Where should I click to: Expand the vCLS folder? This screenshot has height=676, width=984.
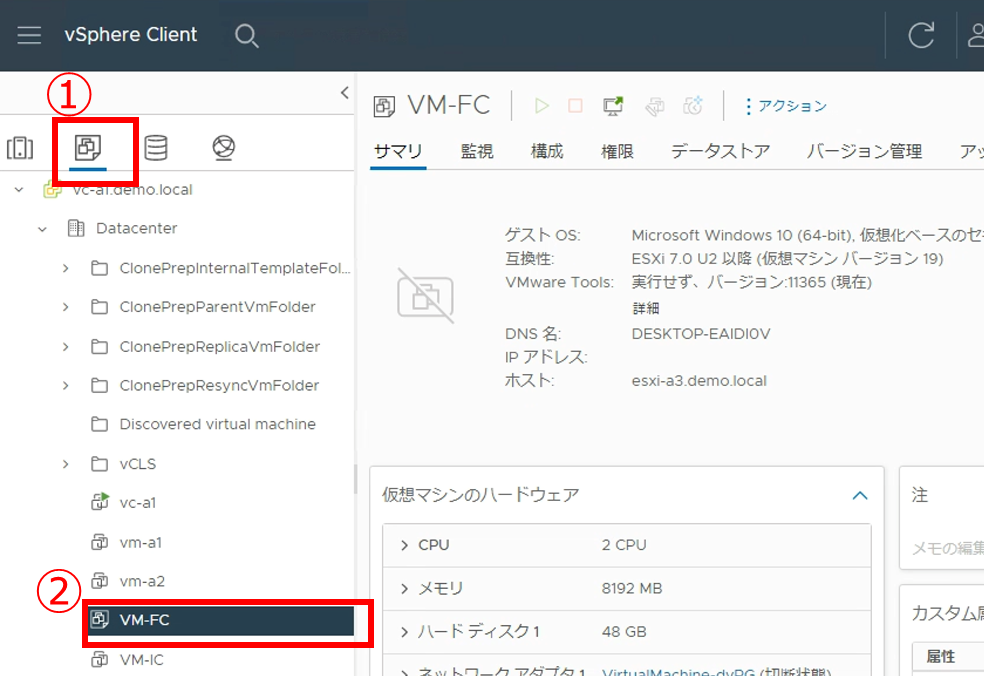click(x=66, y=464)
